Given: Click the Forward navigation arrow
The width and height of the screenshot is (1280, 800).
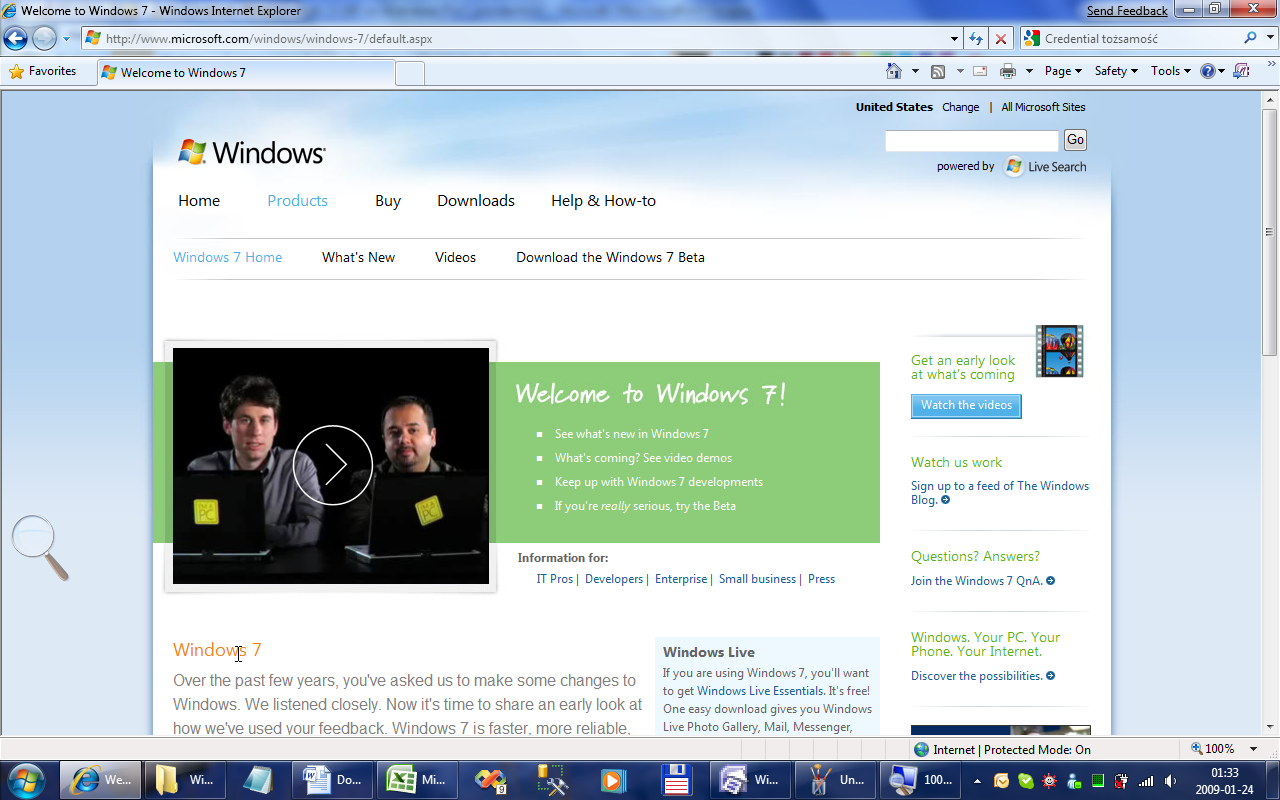Looking at the screenshot, I should point(45,39).
